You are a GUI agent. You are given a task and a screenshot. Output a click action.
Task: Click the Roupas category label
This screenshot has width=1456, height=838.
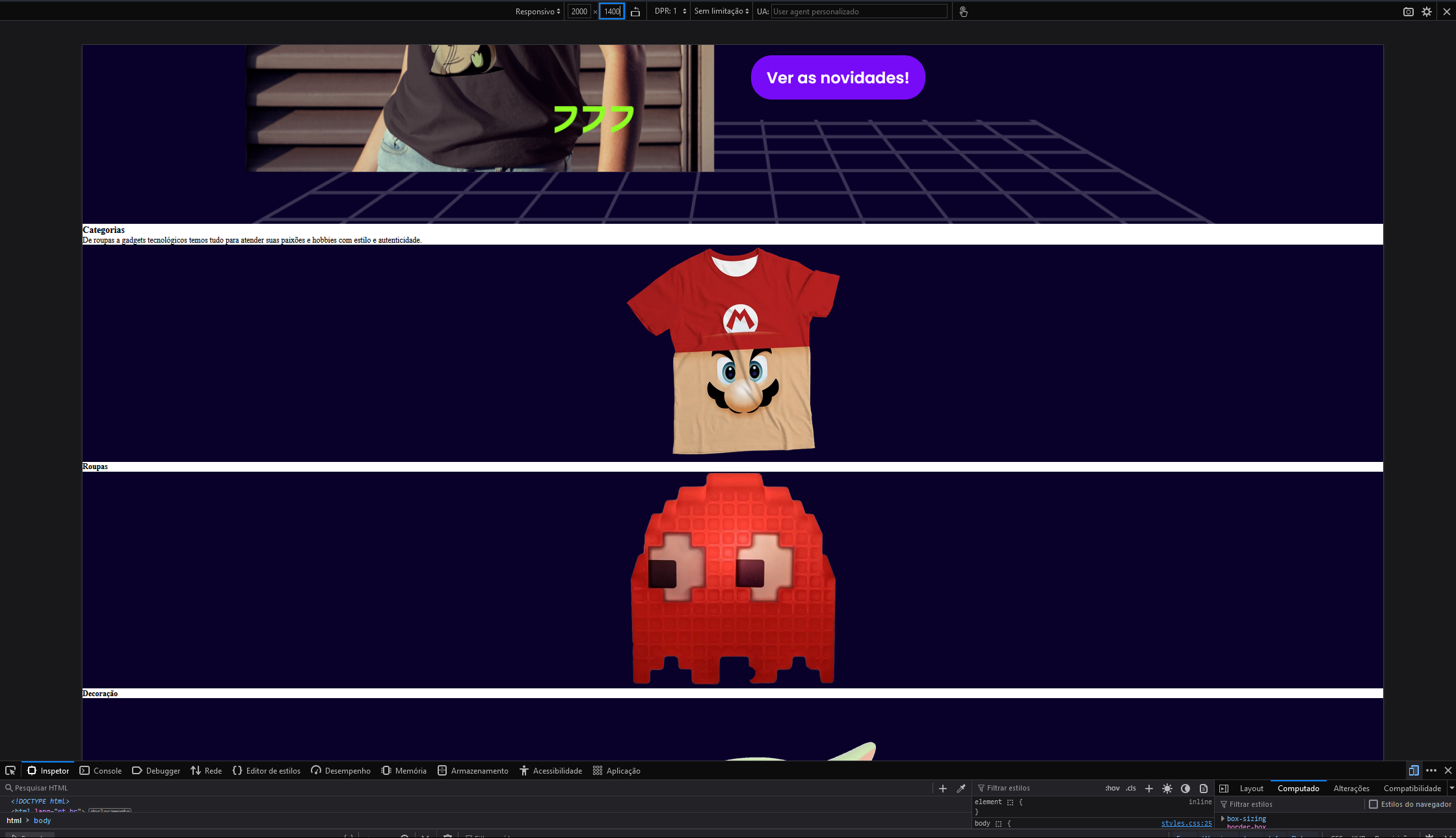coord(95,466)
